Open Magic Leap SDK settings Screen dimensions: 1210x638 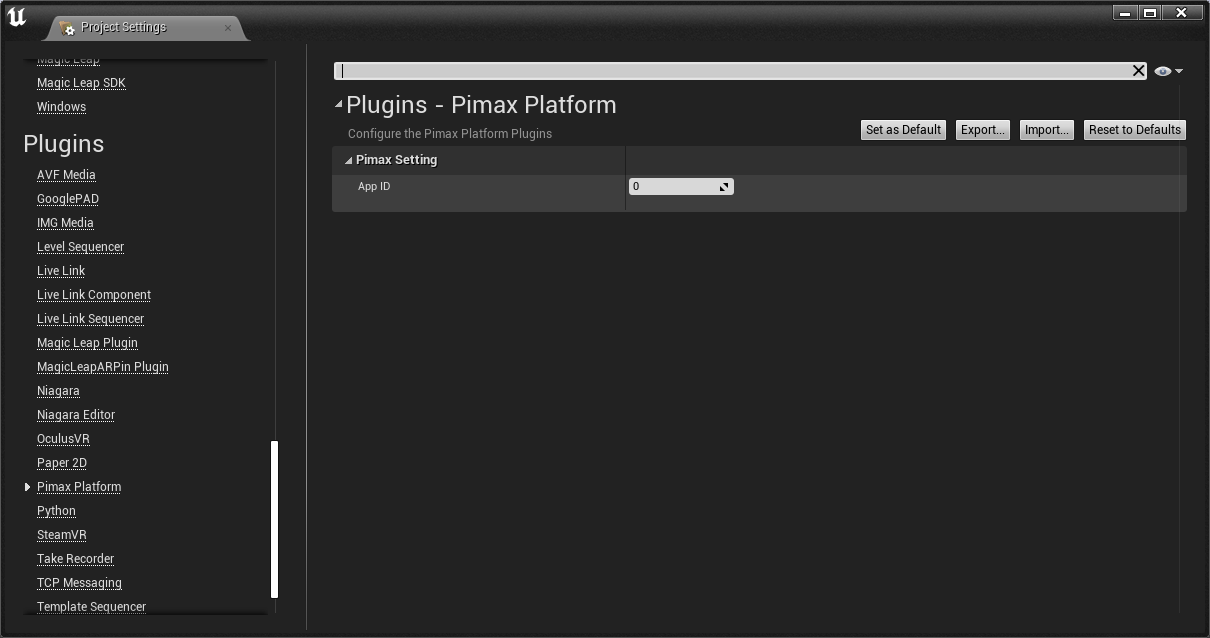[81, 83]
